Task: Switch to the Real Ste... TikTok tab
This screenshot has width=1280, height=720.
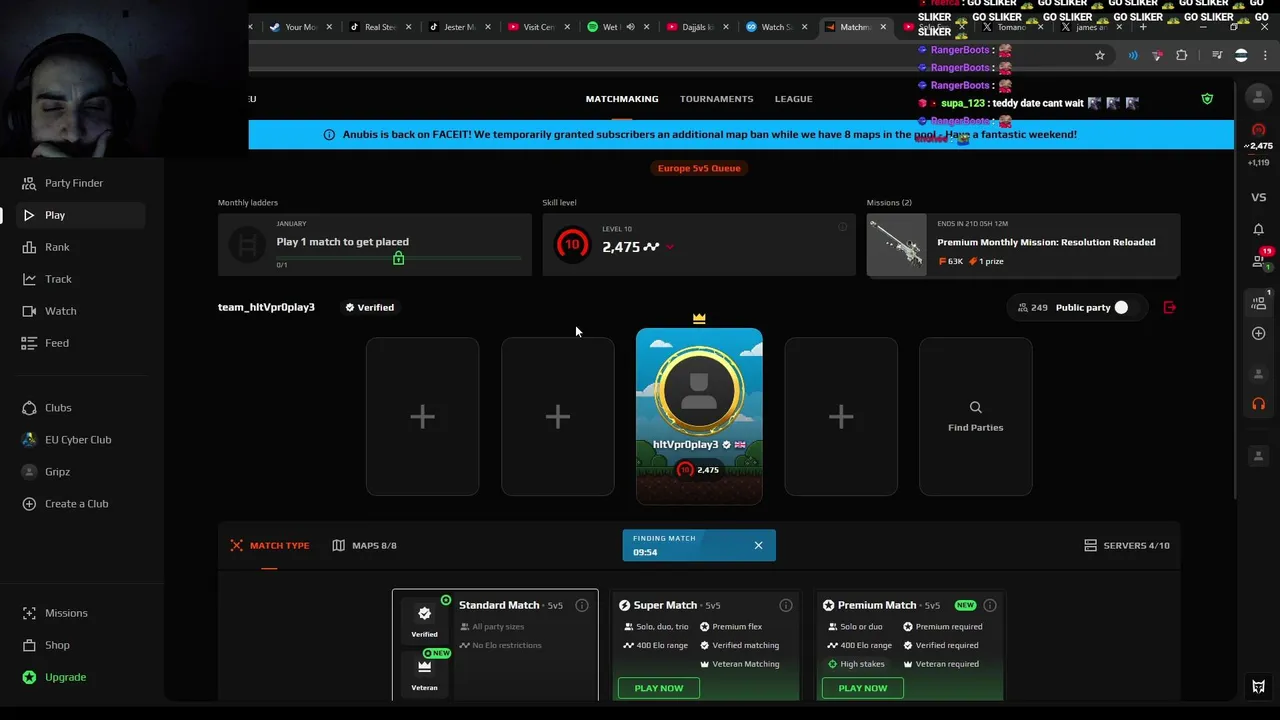Action: (x=380, y=27)
